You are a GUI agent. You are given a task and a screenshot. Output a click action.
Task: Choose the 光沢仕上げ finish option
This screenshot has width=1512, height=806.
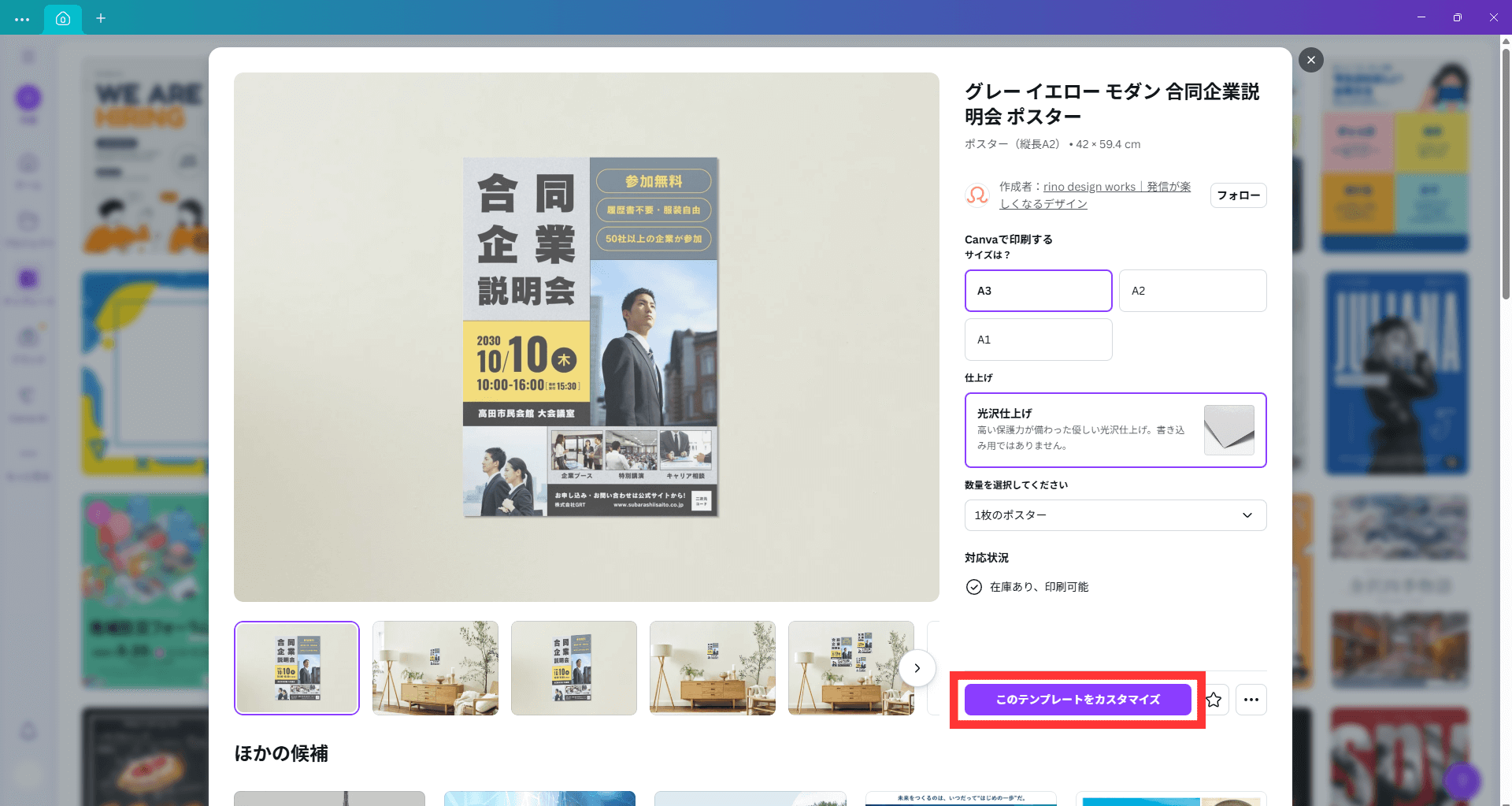pos(1115,430)
